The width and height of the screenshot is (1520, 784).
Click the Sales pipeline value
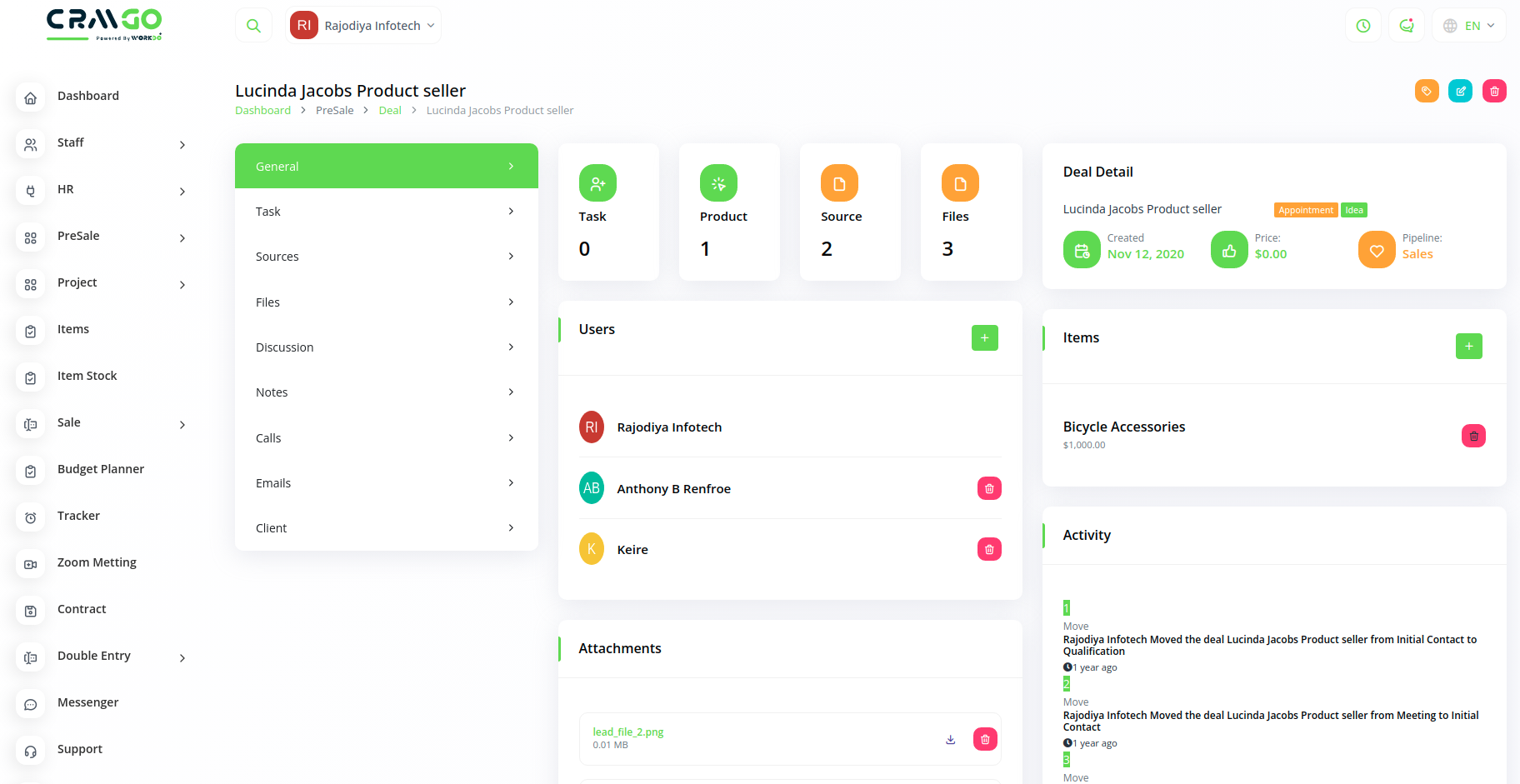click(x=1417, y=254)
